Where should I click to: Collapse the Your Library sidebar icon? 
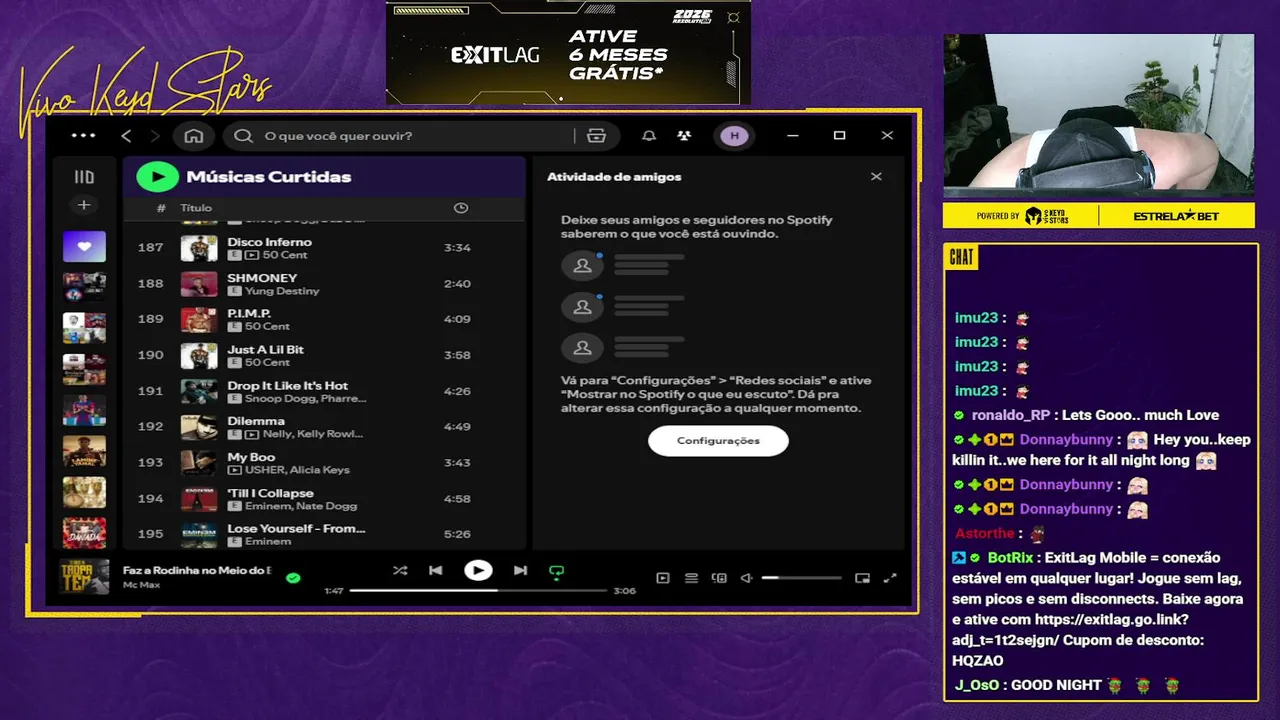tap(84, 177)
